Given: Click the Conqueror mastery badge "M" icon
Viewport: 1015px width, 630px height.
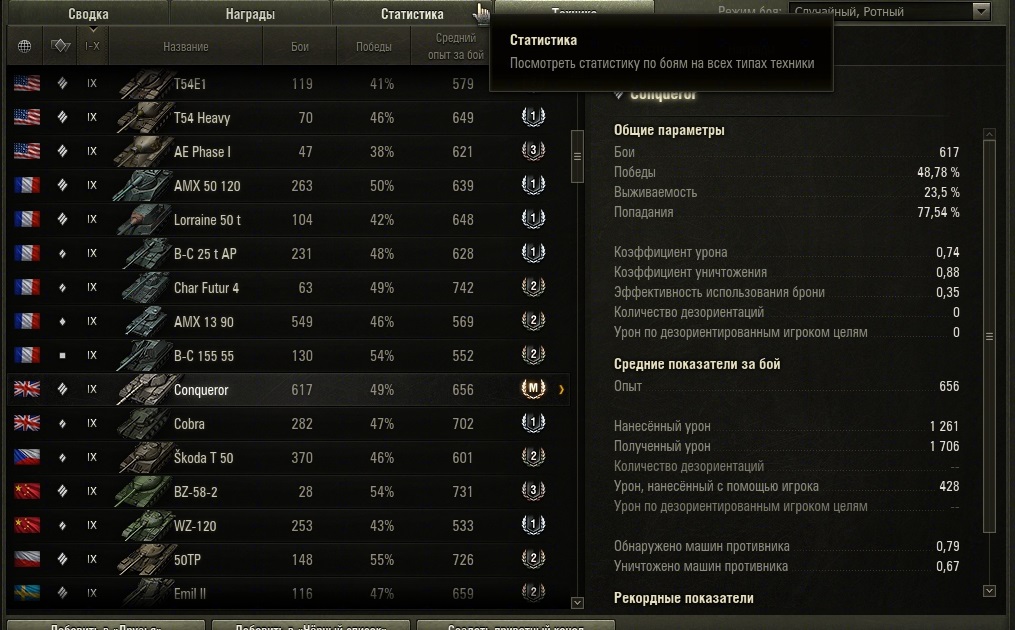Looking at the screenshot, I should click(x=533, y=389).
